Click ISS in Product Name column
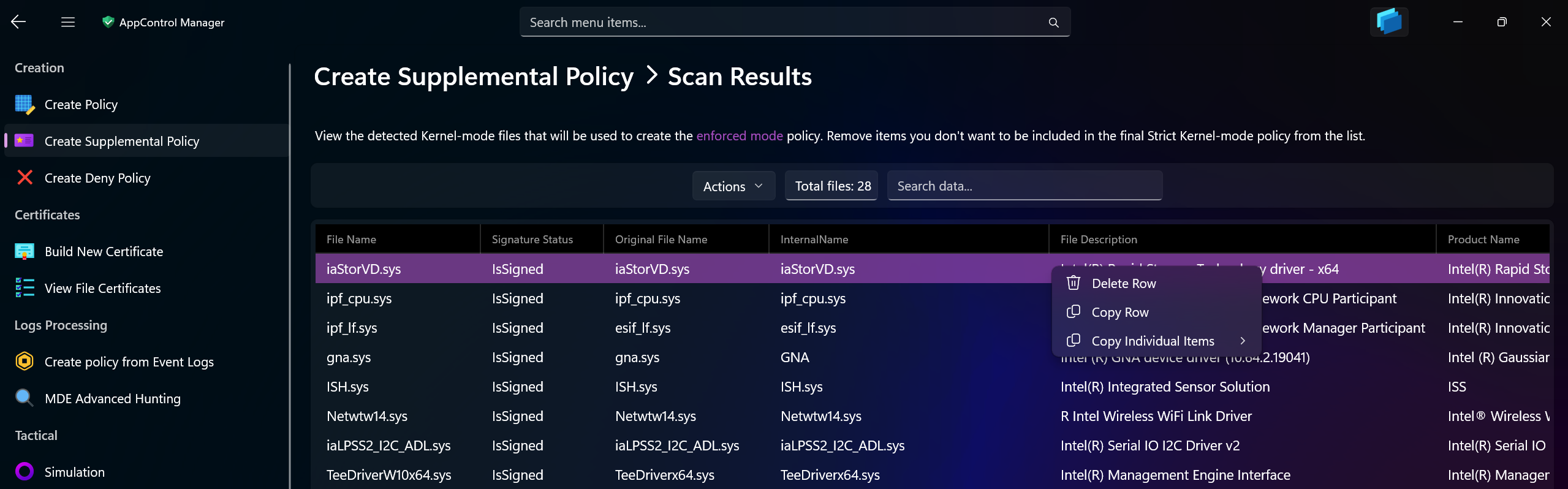The width and height of the screenshot is (1568, 489). click(1457, 387)
